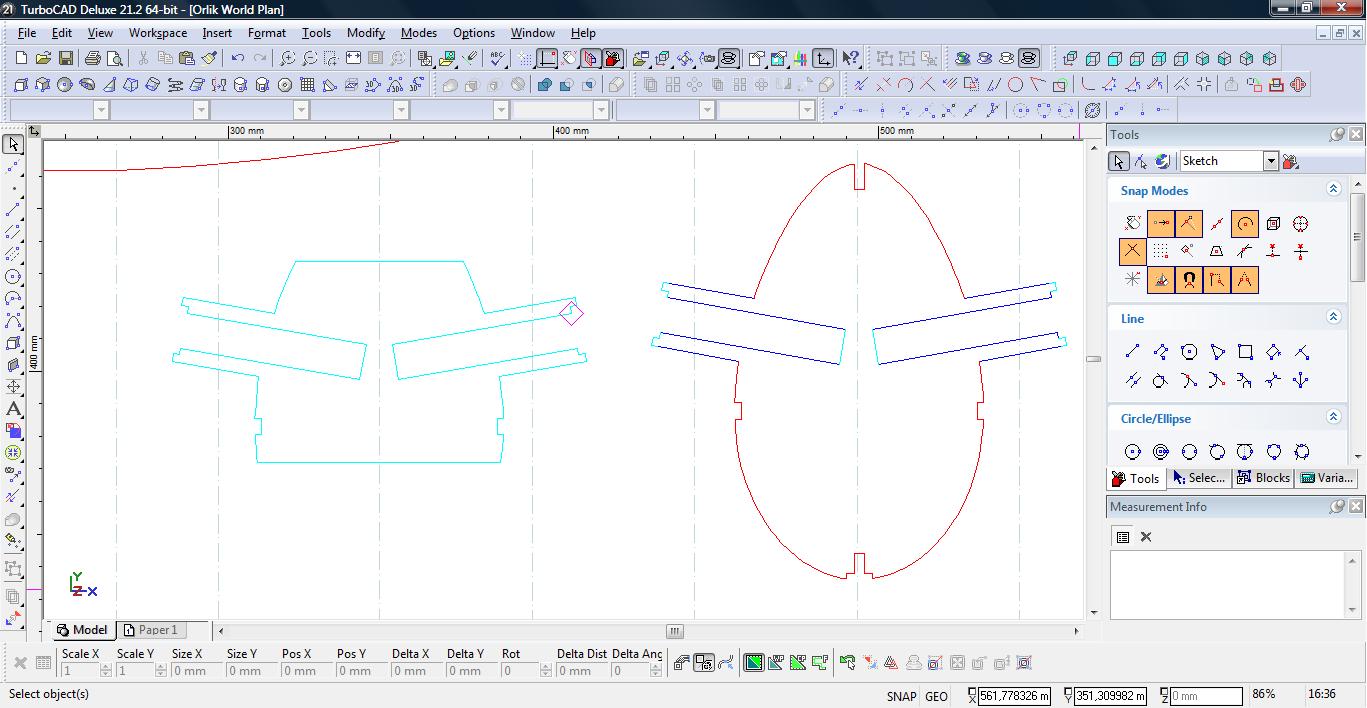Click the Print icon in toolbar
The height and width of the screenshot is (708, 1367).
coord(93,59)
